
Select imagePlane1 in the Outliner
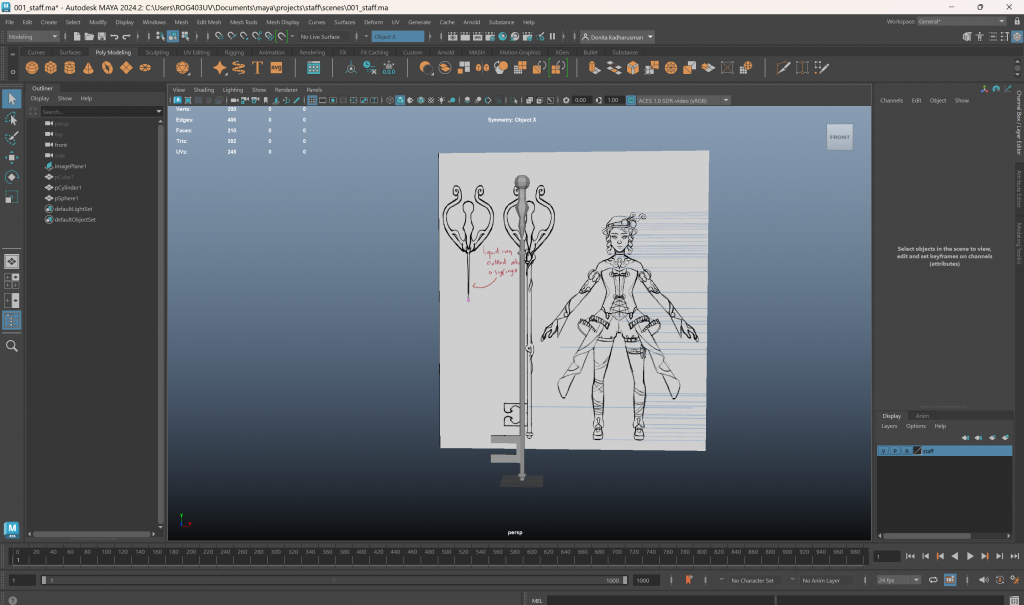(x=71, y=166)
